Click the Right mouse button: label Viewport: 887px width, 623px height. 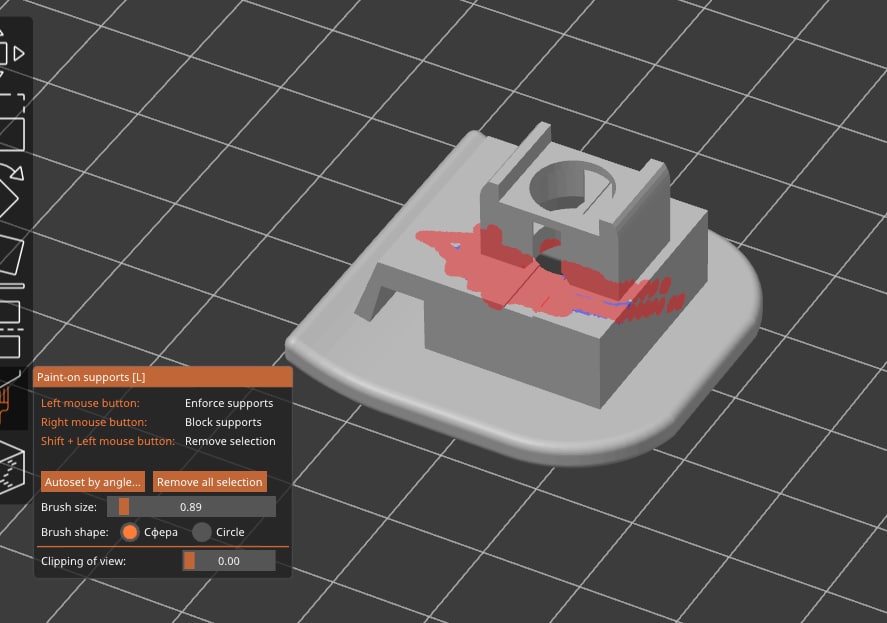point(94,422)
